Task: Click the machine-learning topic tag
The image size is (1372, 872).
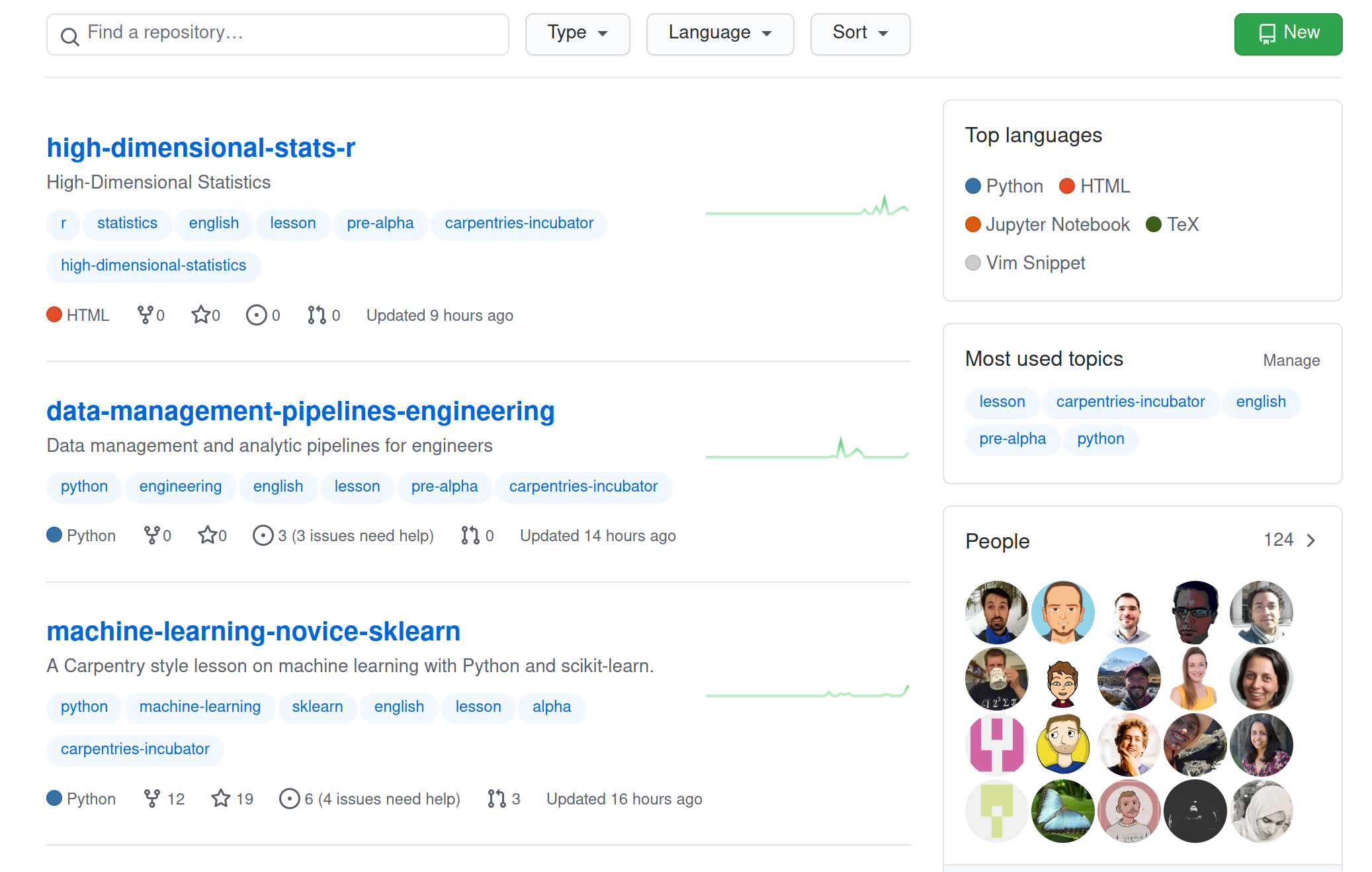Action: [200, 707]
